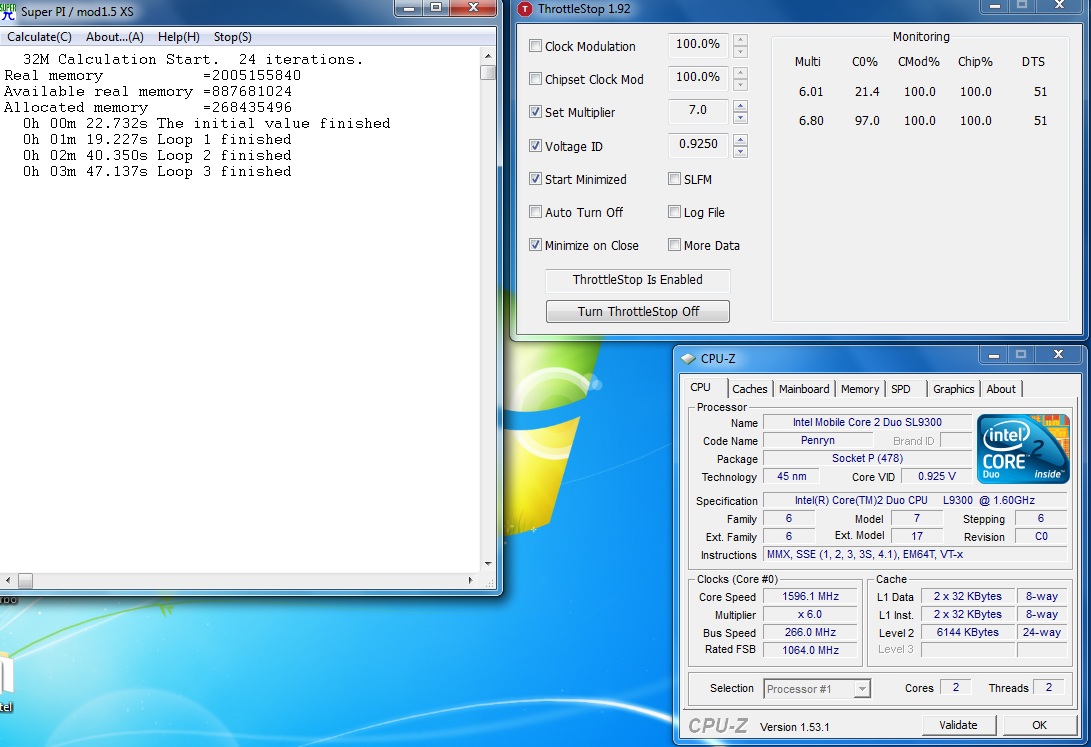1091x747 pixels.
Task: Decrease Clock Modulation with the down arrow
Action: click(740, 51)
